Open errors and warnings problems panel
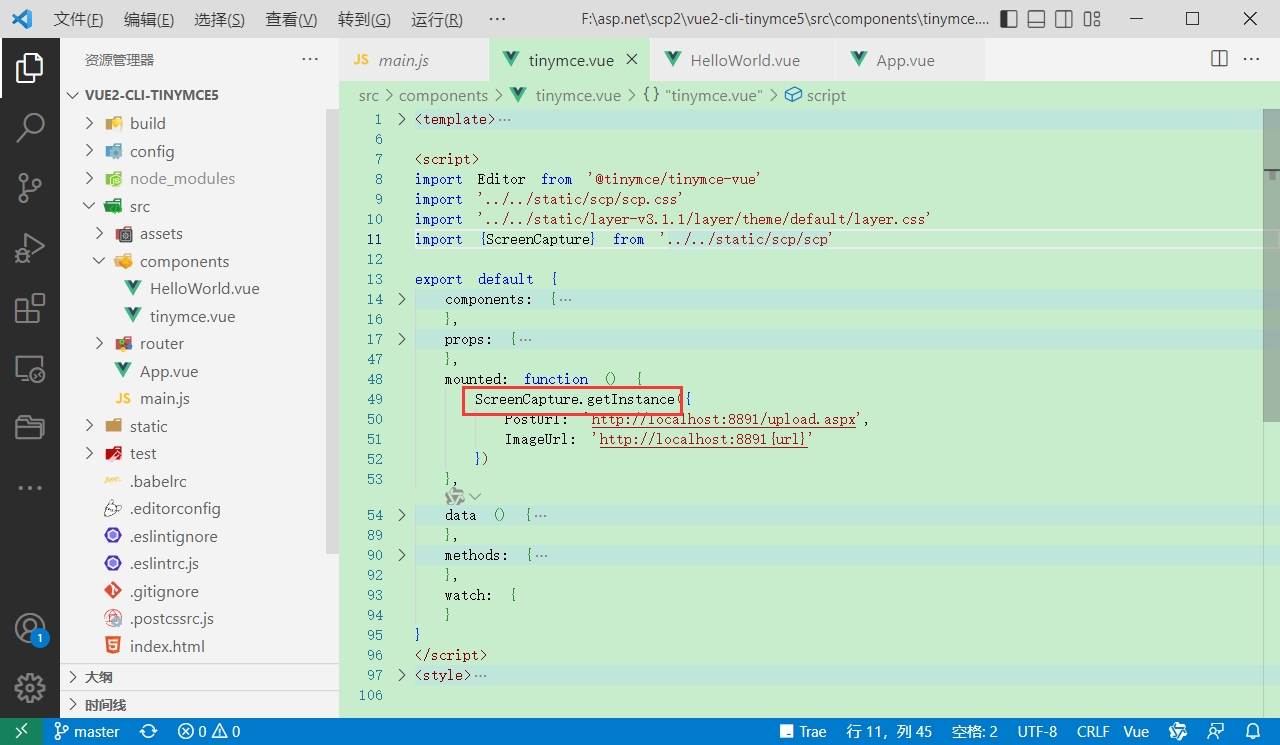This screenshot has width=1280, height=745. click(209, 731)
